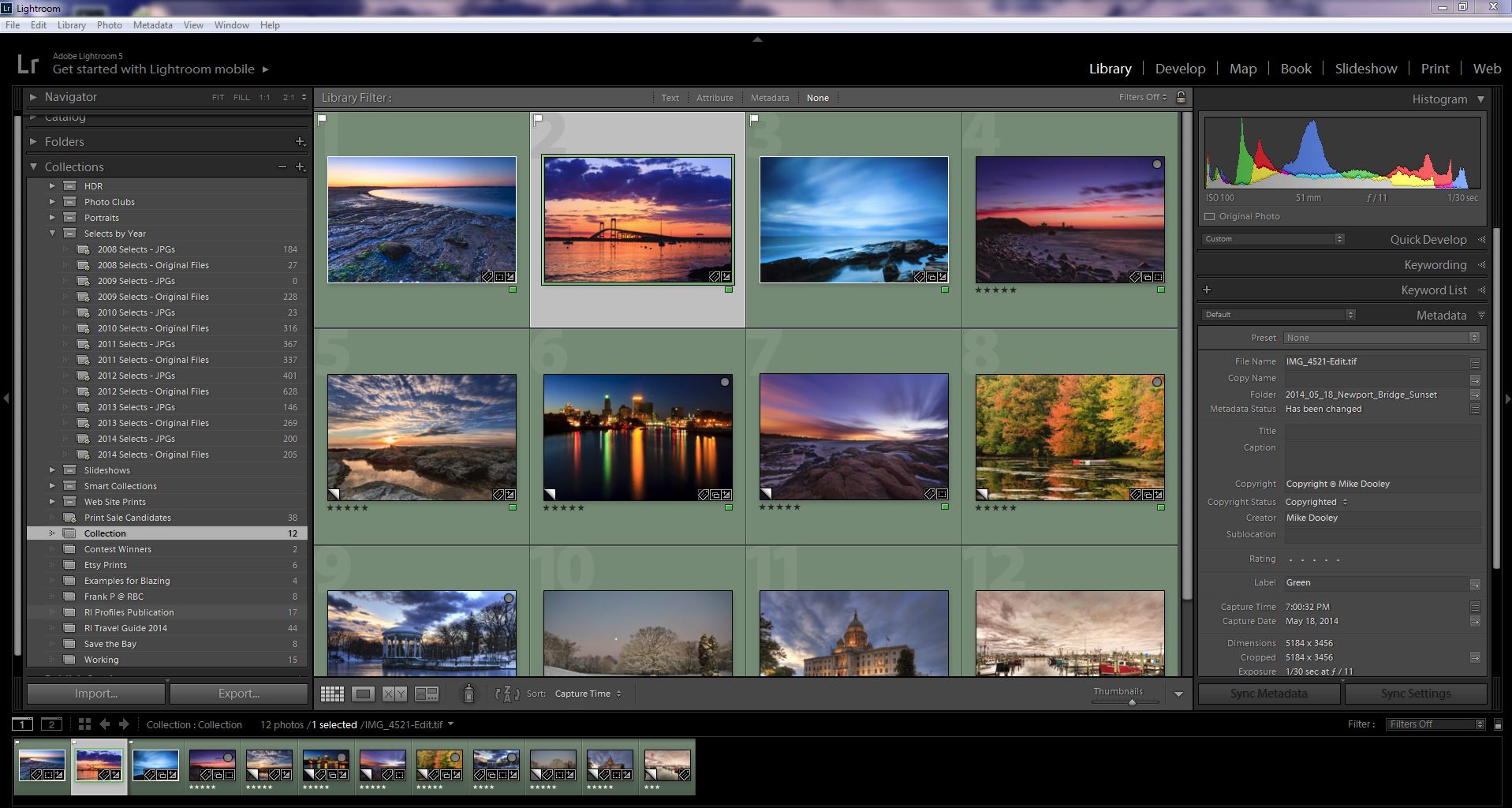Select the Painter spray can tool
The width and height of the screenshot is (1512, 808).
(469, 694)
